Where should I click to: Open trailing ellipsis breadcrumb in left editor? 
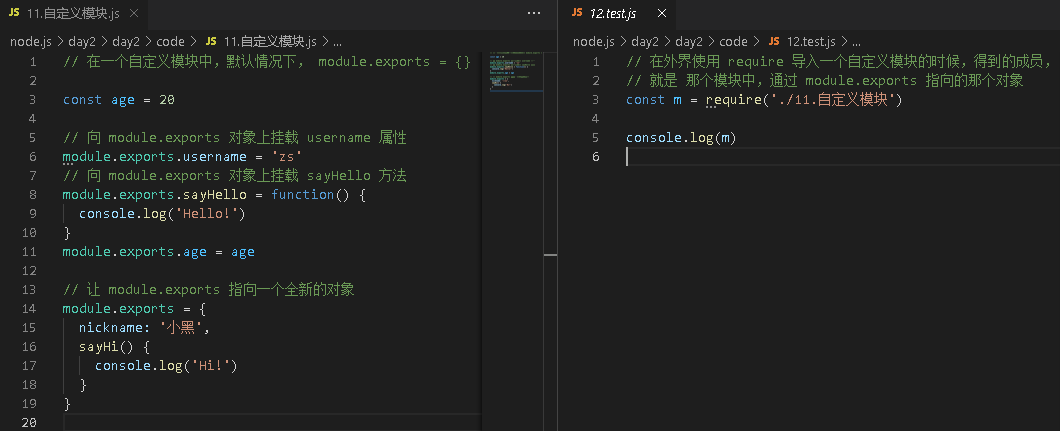337,42
